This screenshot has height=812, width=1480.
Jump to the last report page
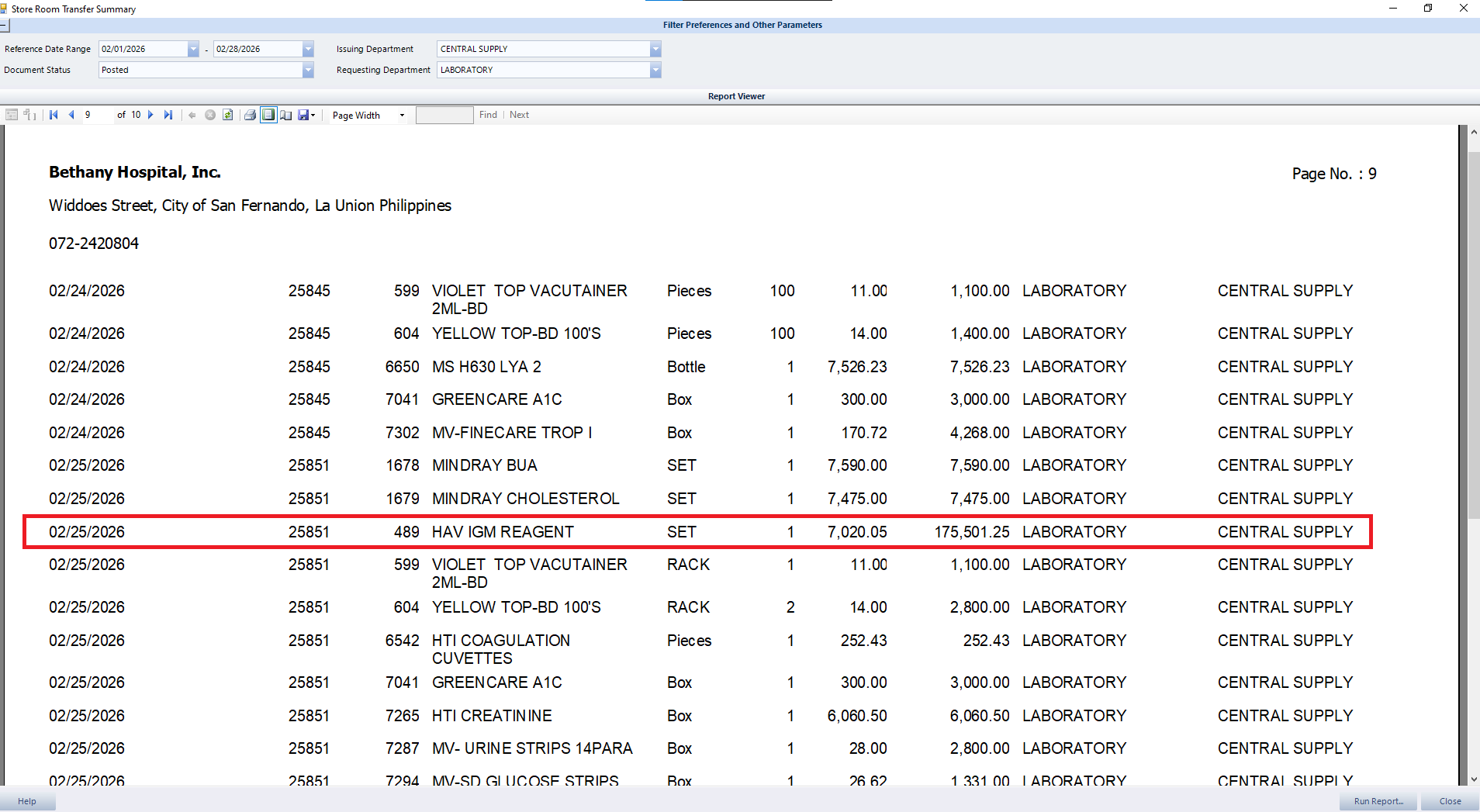coord(168,115)
